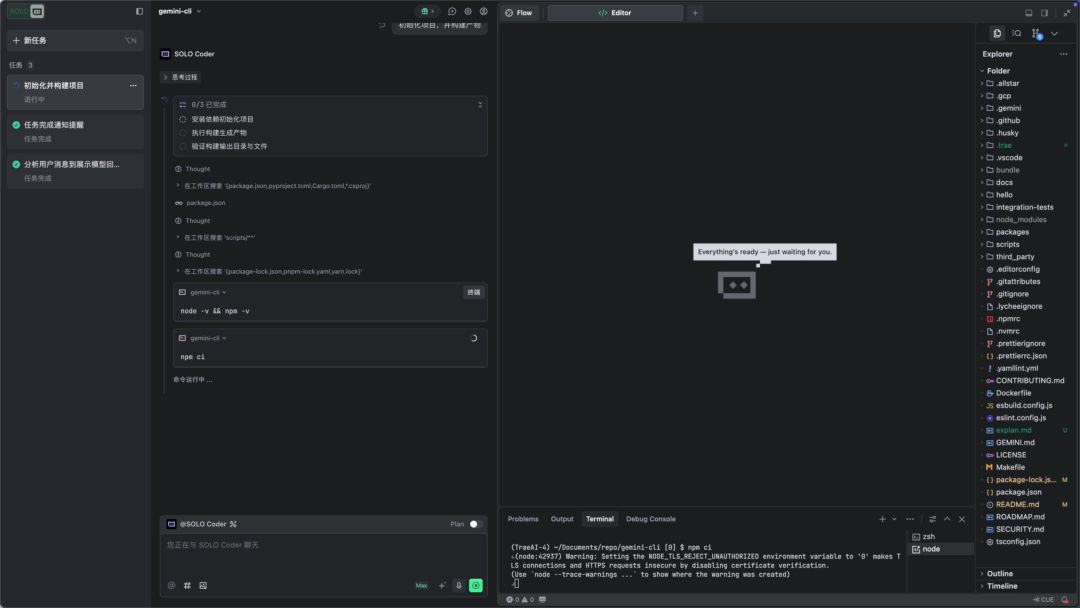Undo the sent message revert arrow
Viewport: 1080px width, 608px height.
pos(382,25)
